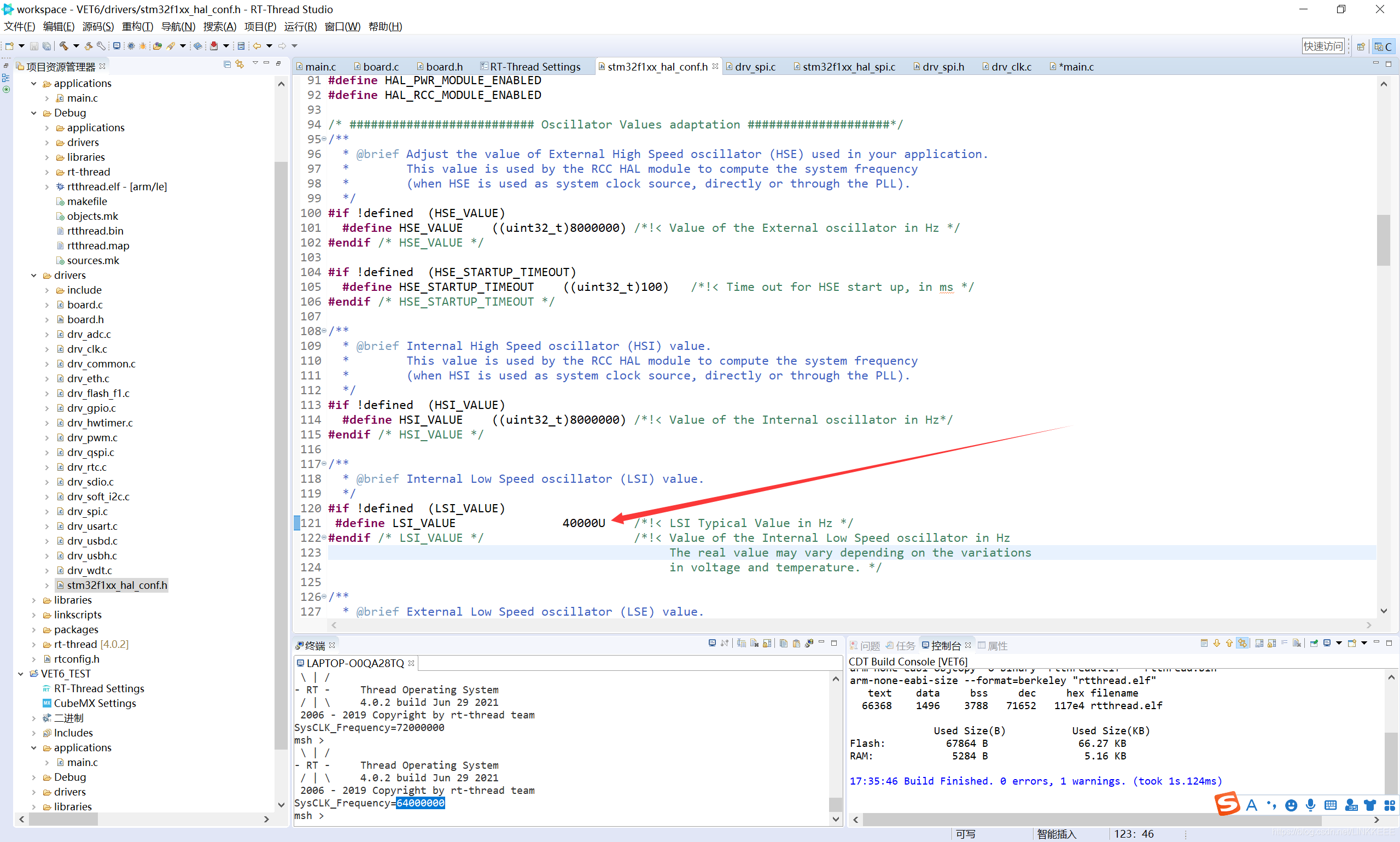The width and height of the screenshot is (1400, 842).
Task: Open the 搜索(A) menu
Action: click(220, 27)
